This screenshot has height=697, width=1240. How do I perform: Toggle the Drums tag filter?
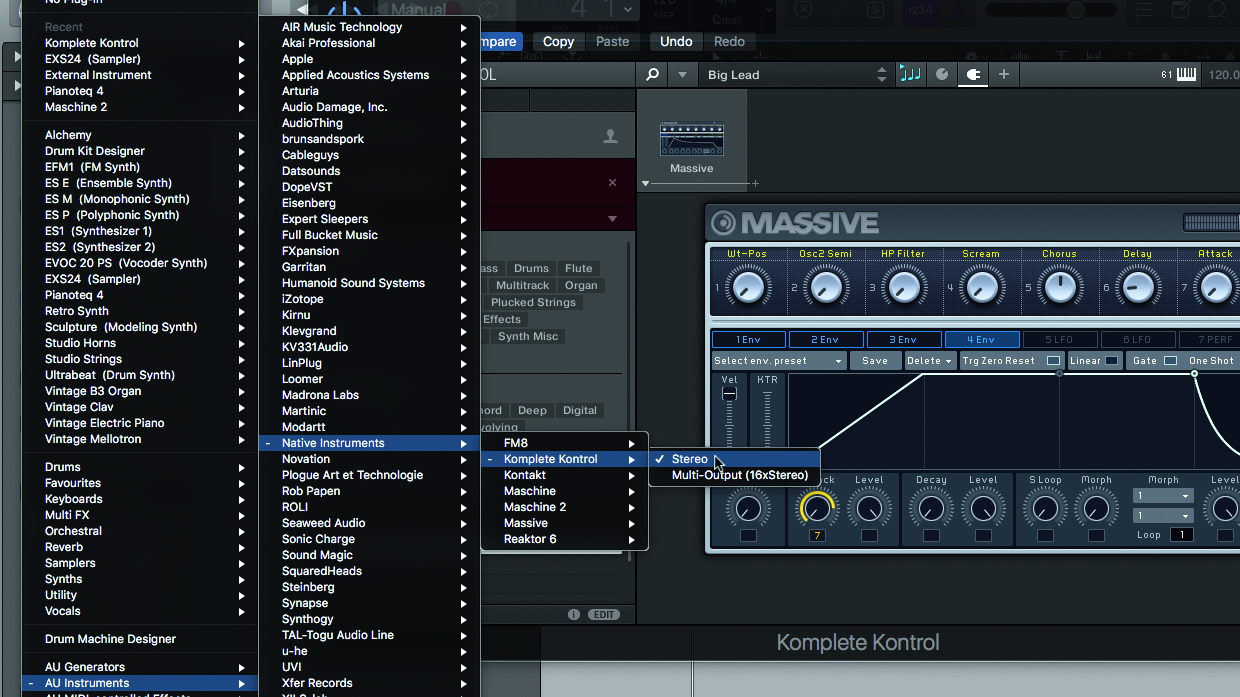point(531,268)
